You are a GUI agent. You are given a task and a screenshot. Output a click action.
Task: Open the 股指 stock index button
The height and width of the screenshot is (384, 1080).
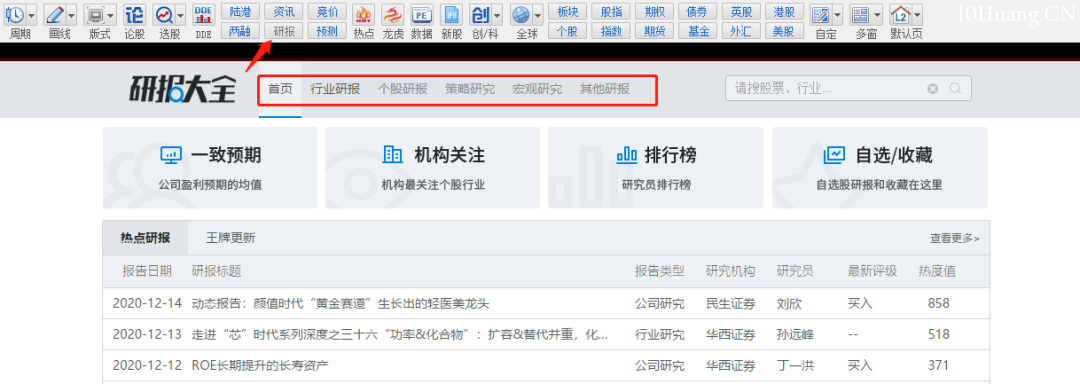[611, 12]
